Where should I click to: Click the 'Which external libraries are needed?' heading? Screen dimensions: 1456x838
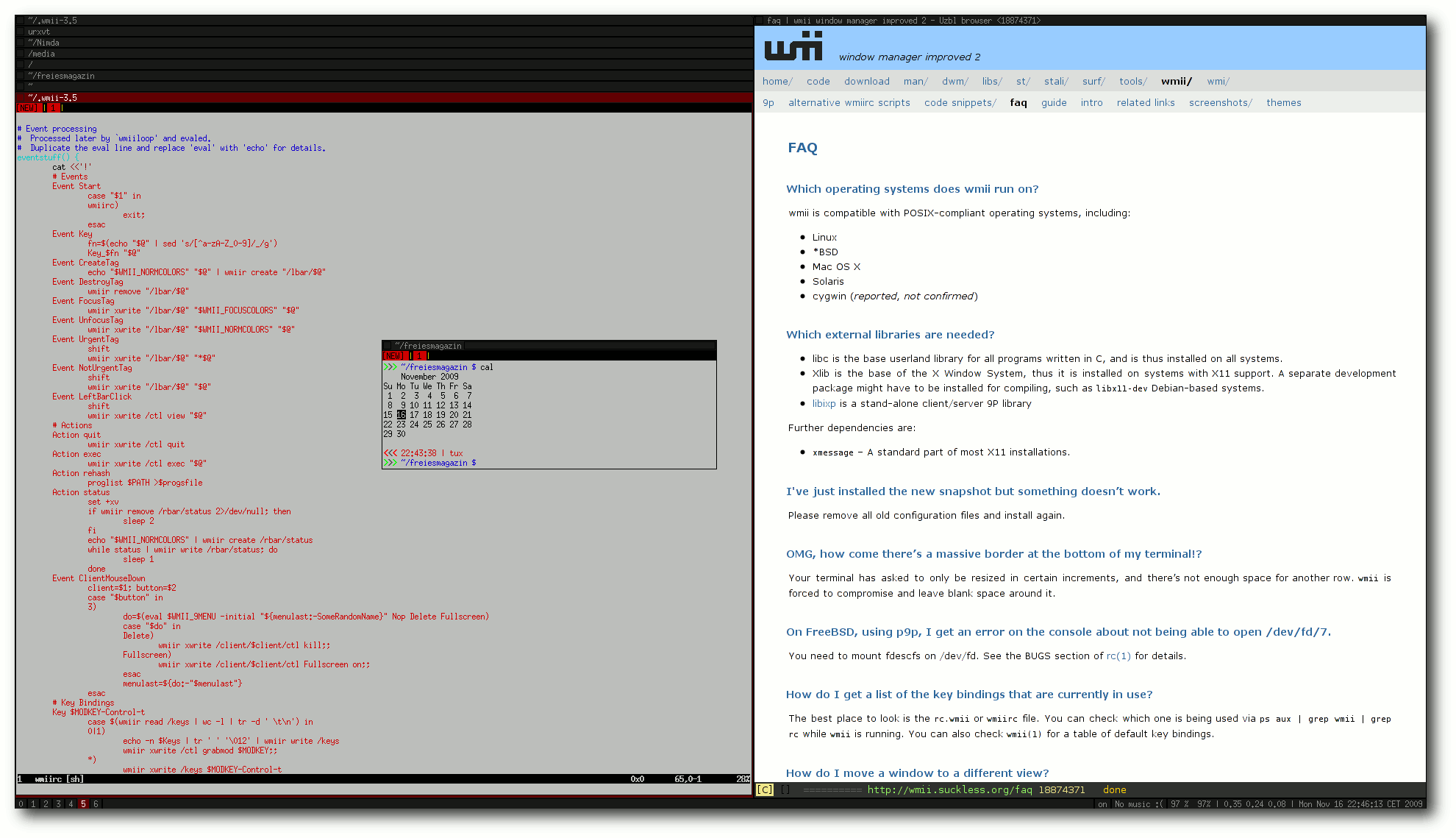[890, 335]
